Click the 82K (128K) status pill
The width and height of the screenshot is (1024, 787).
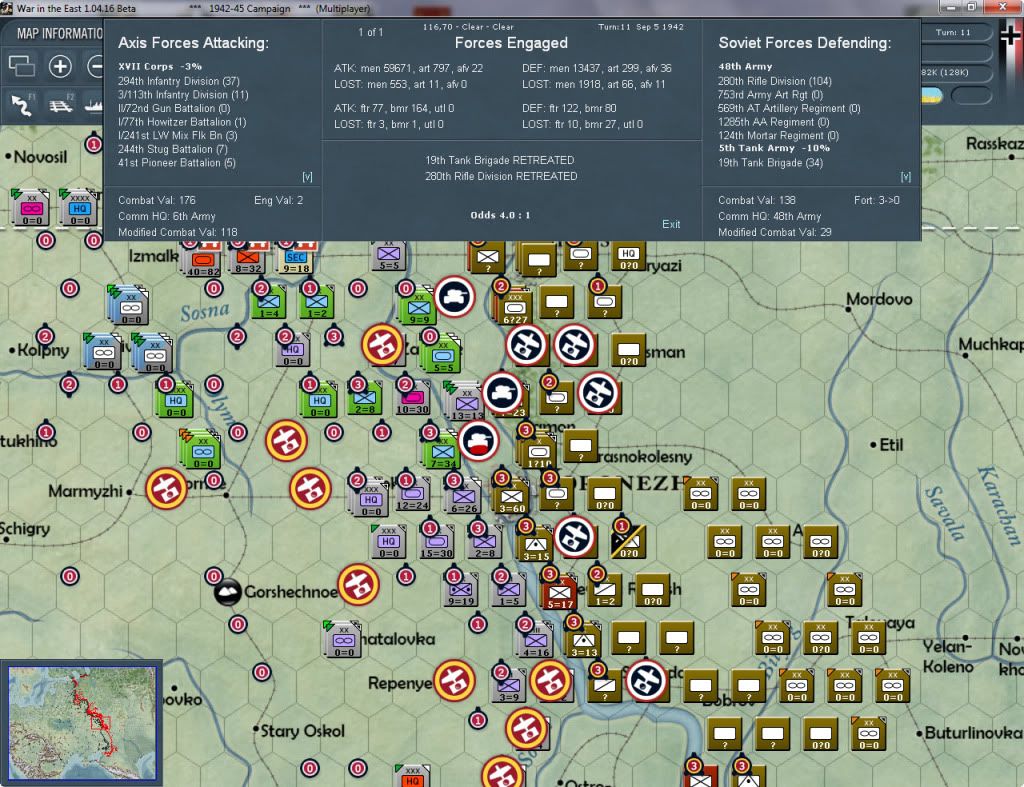tap(955, 72)
